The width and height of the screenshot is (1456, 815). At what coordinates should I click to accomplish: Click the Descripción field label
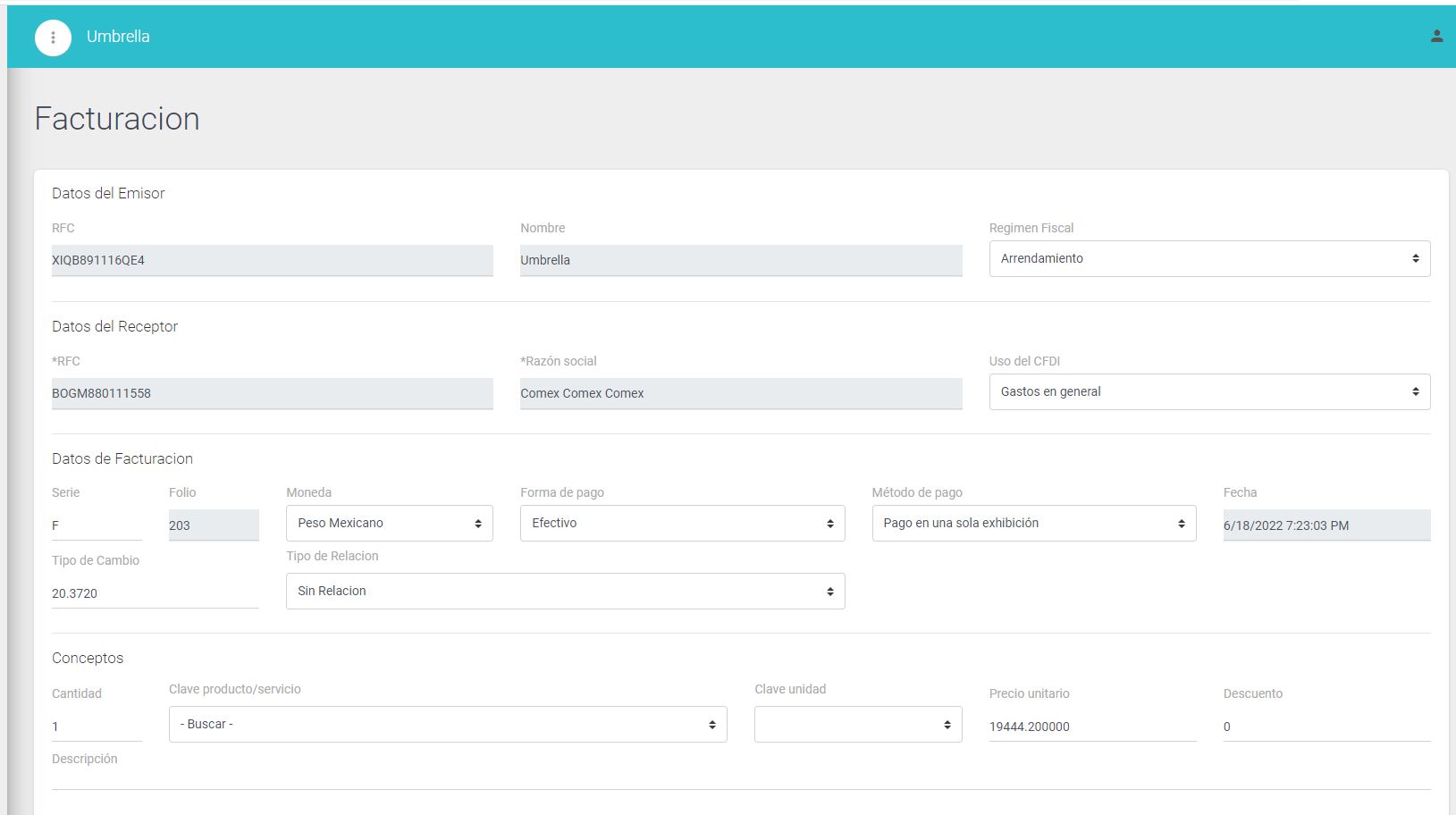click(x=85, y=759)
